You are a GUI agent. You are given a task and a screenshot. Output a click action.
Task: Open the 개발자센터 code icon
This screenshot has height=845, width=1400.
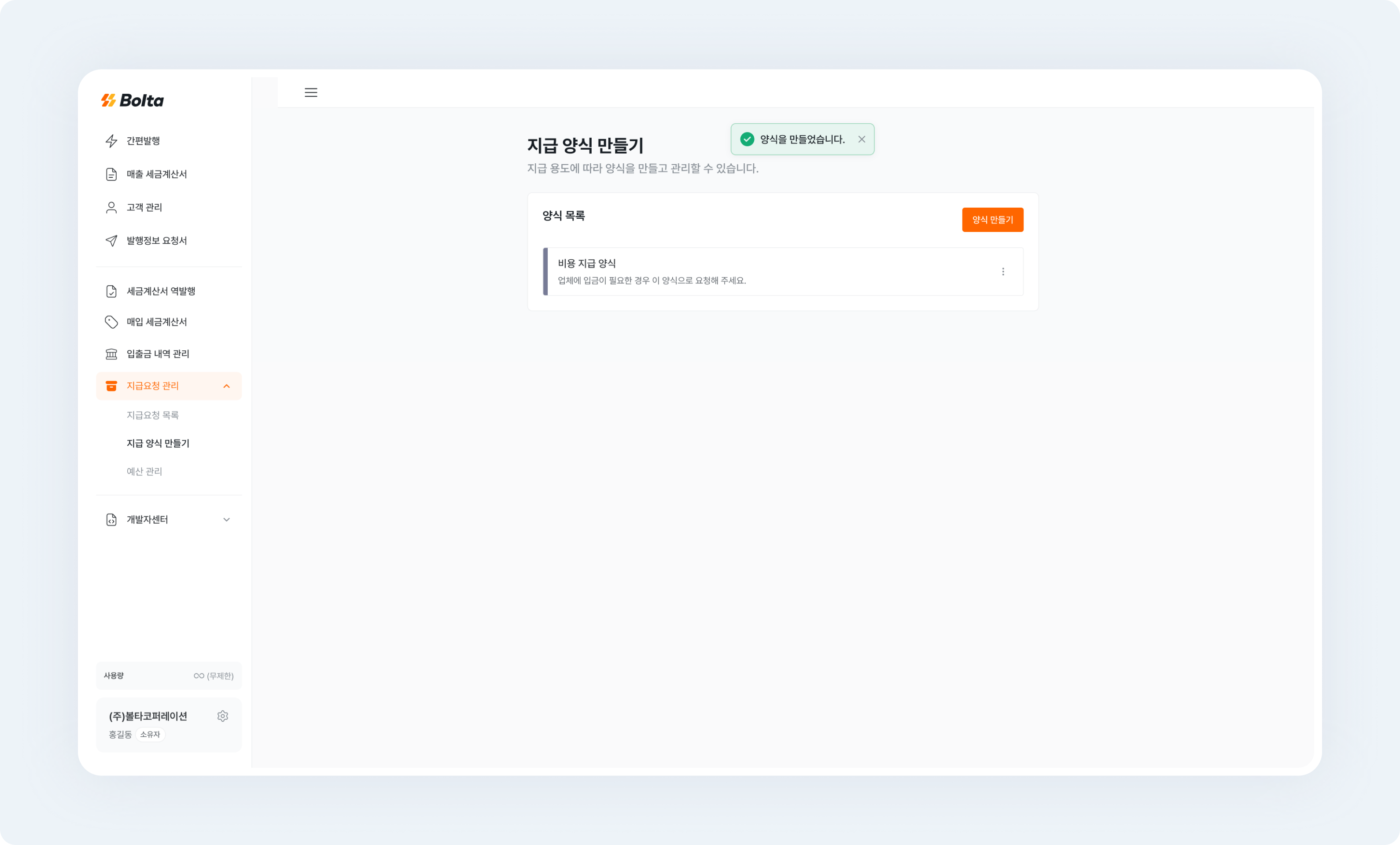pyautogui.click(x=111, y=519)
